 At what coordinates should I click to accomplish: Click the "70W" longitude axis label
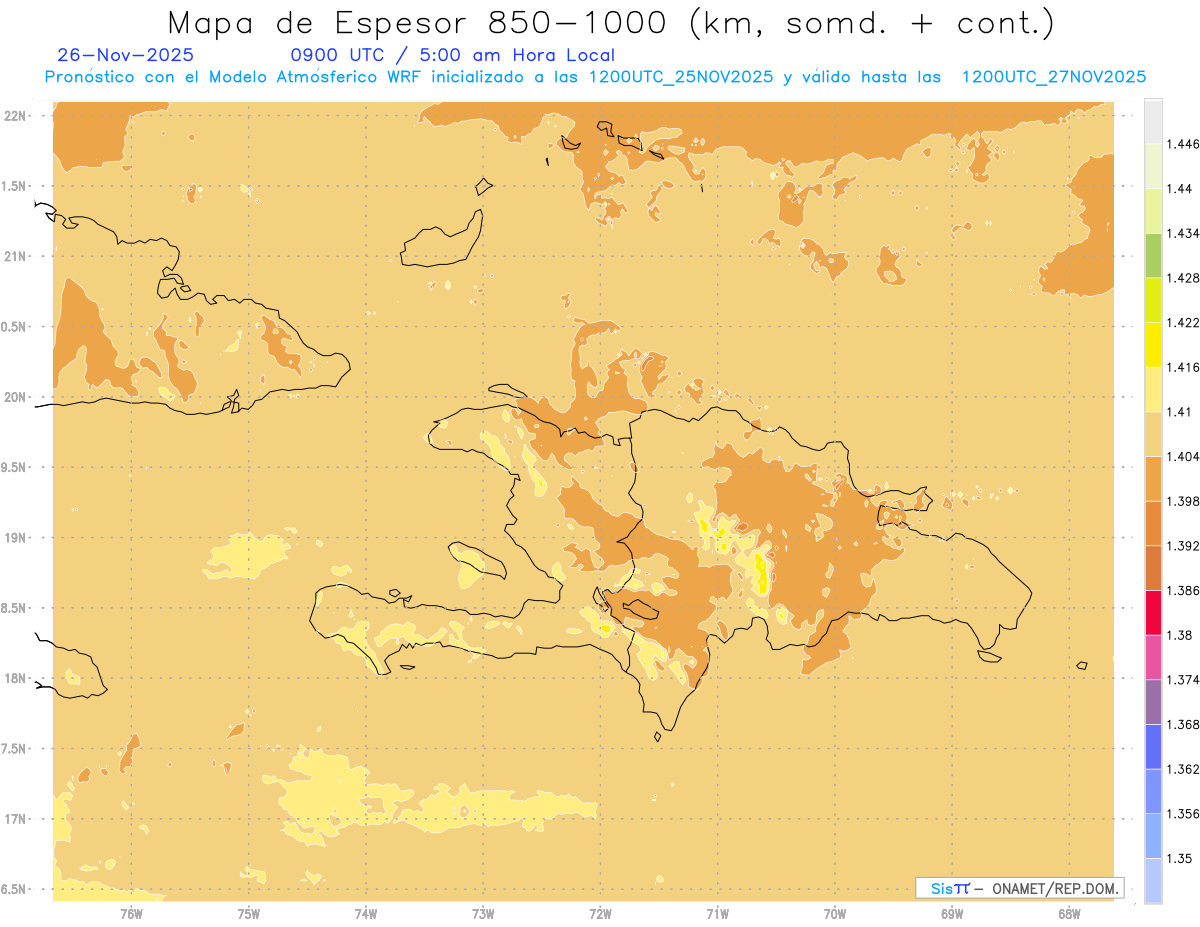[x=835, y=914]
